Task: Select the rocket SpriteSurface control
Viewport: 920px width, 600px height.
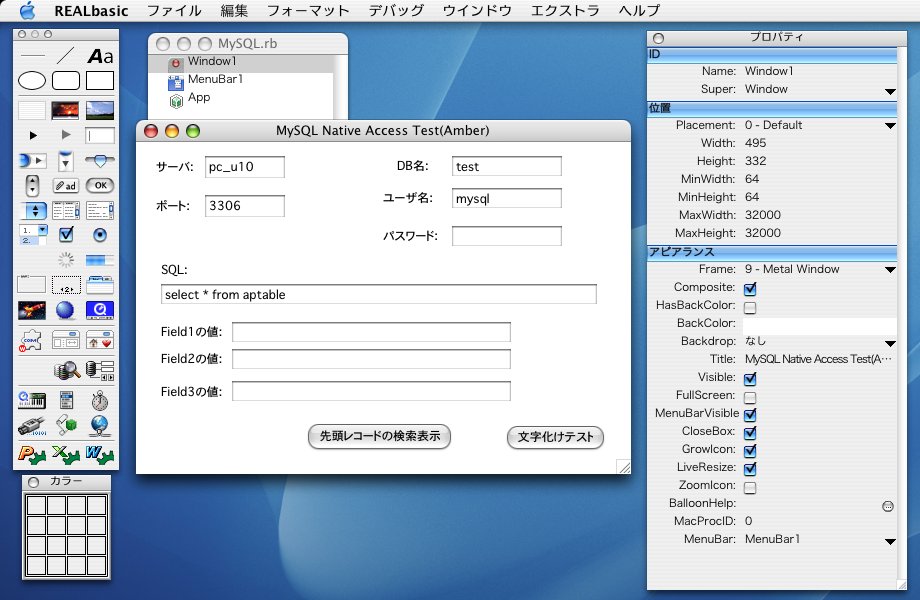Action: (x=32, y=310)
